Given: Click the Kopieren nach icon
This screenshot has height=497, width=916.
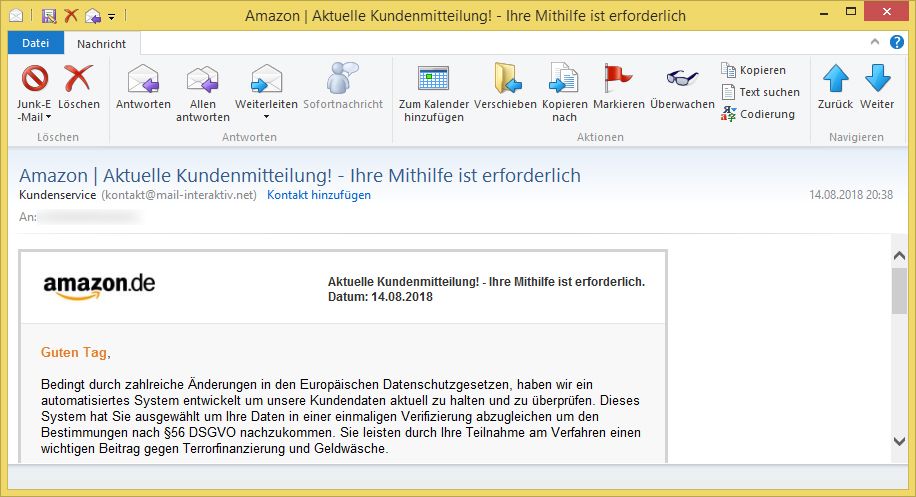Looking at the screenshot, I should click(564, 78).
